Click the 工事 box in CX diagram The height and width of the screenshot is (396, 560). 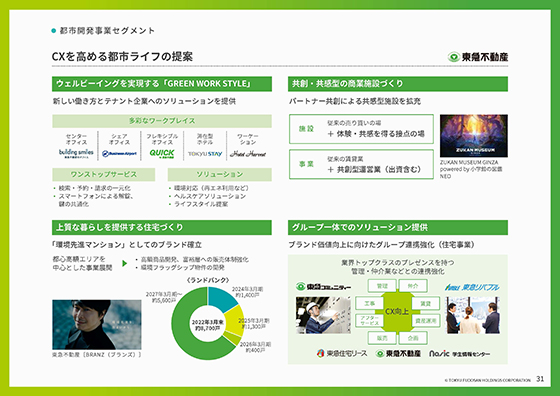(369, 304)
